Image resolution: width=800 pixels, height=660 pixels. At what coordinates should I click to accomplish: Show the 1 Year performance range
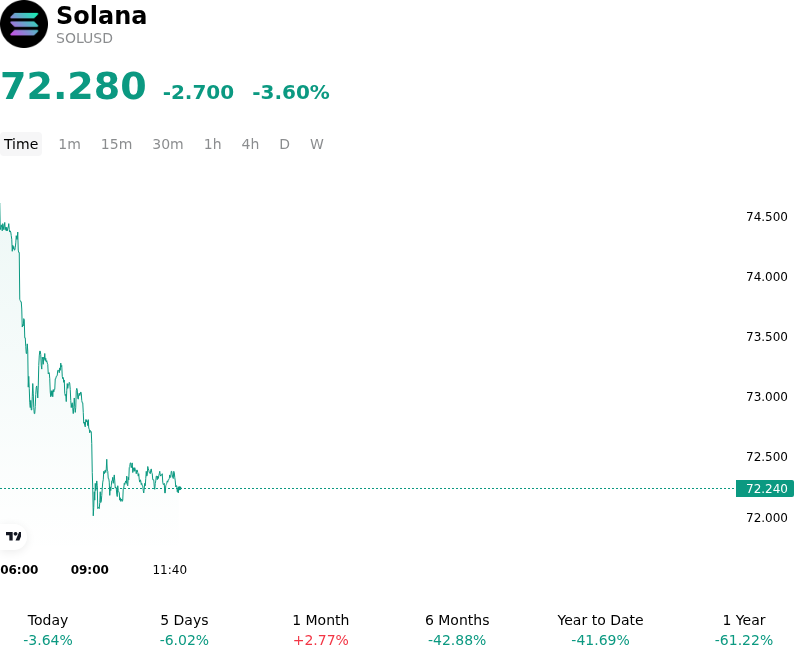[744, 630]
